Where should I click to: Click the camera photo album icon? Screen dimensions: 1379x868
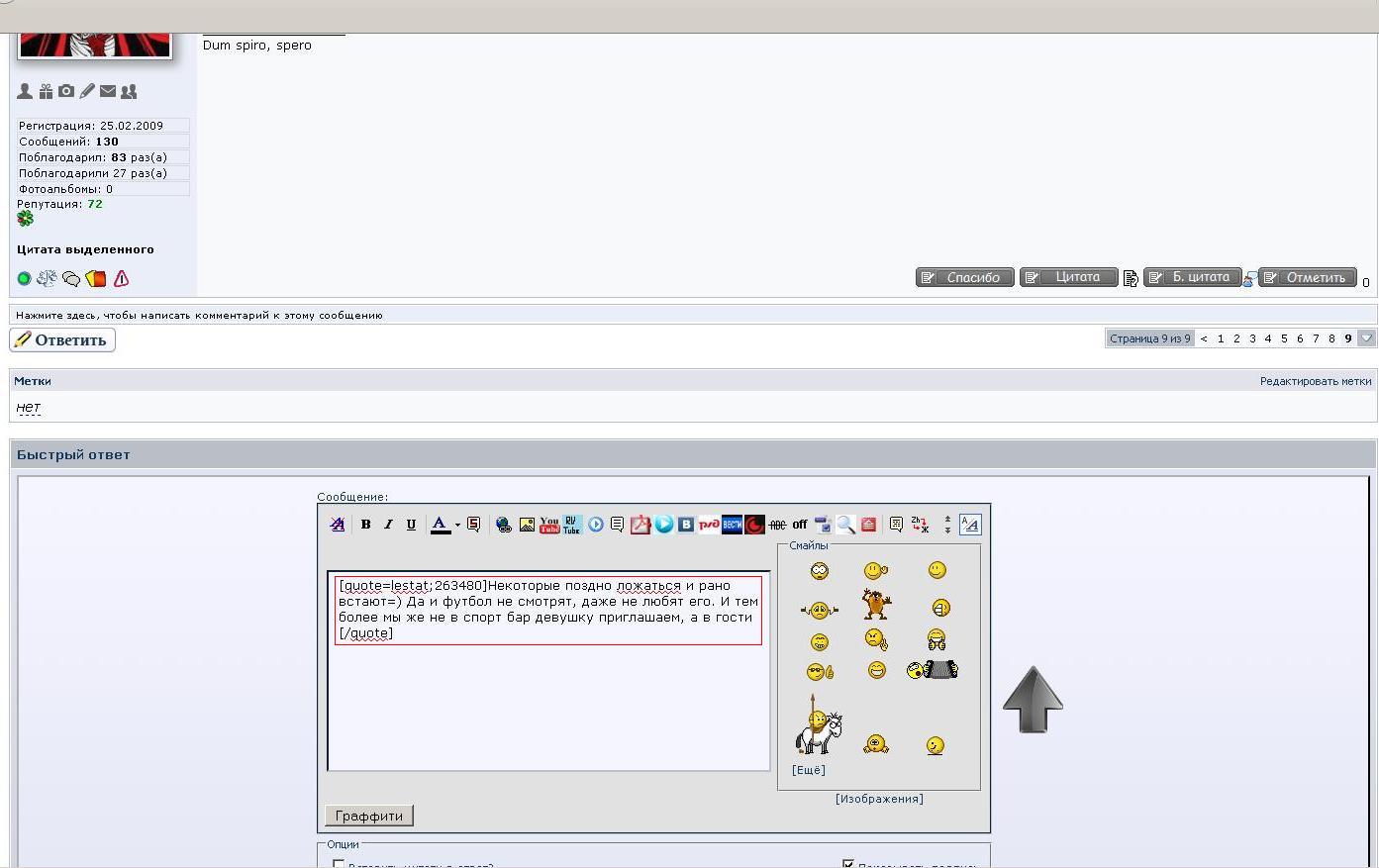click(66, 91)
